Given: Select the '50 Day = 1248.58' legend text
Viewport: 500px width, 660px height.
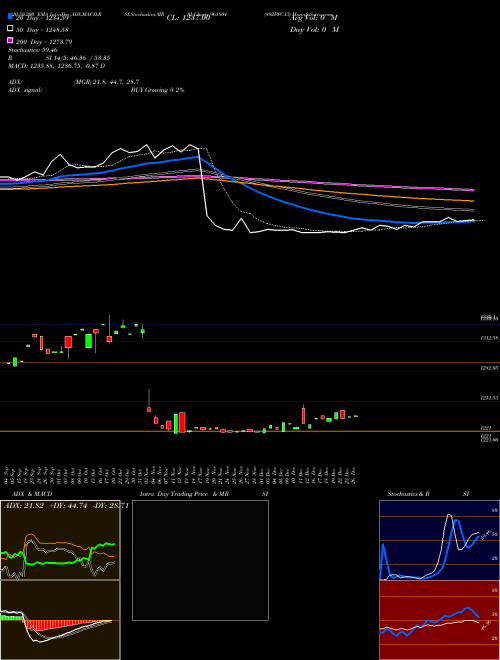Looking at the screenshot, I should (43, 30).
